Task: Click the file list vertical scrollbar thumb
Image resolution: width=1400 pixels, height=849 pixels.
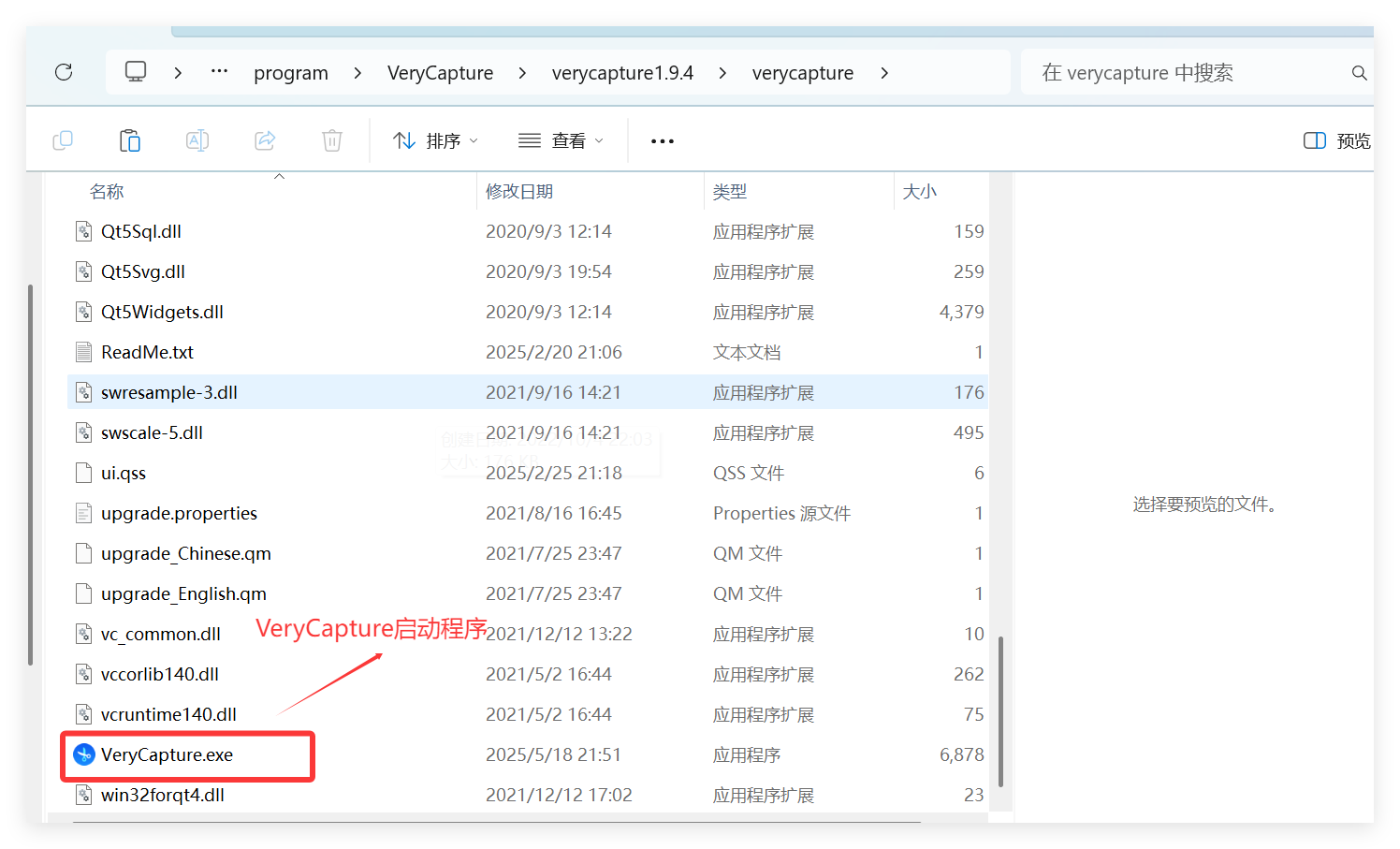Action: click(x=1000, y=711)
